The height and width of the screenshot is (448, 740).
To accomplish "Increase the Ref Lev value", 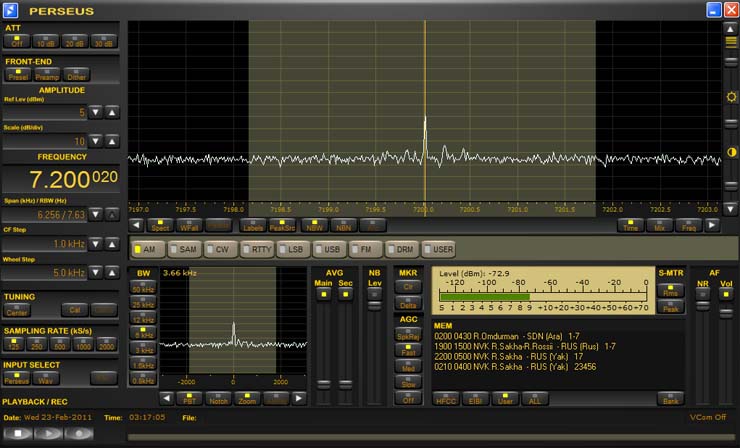I will click(x=112, y=112).
